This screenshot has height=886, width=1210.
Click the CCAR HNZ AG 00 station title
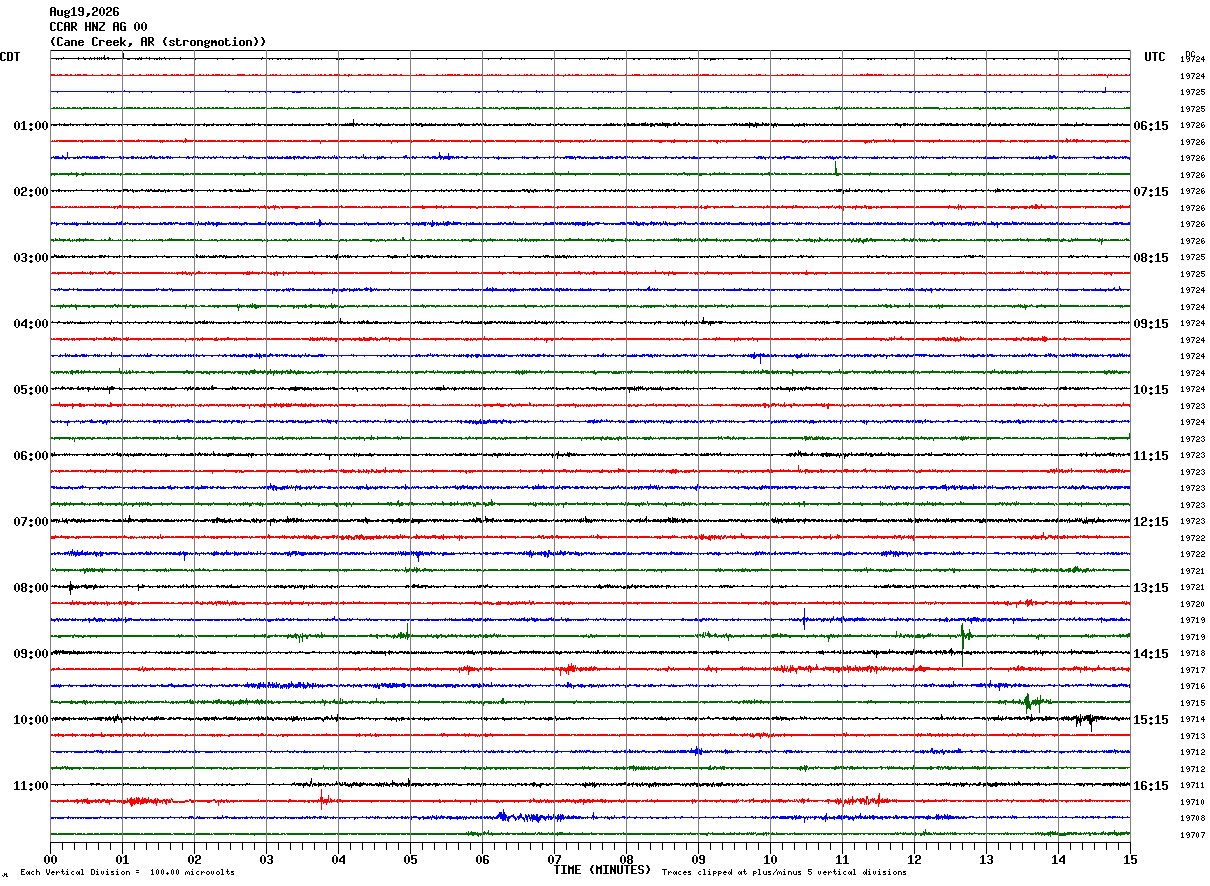(x=98, y=27)
